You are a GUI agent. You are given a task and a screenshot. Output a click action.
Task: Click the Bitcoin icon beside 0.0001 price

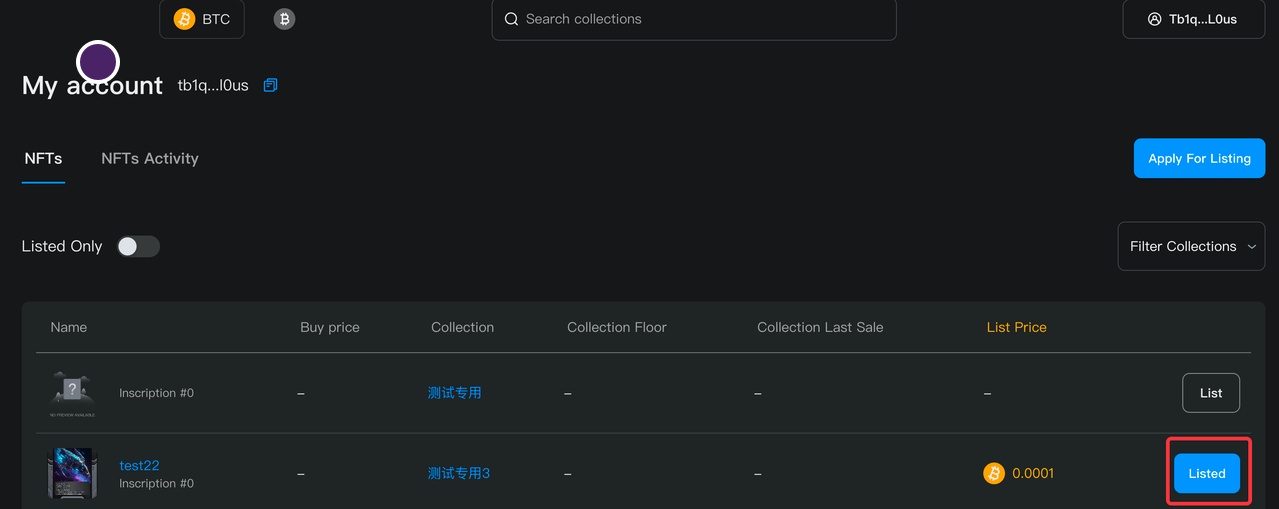[x=993, y=473]
